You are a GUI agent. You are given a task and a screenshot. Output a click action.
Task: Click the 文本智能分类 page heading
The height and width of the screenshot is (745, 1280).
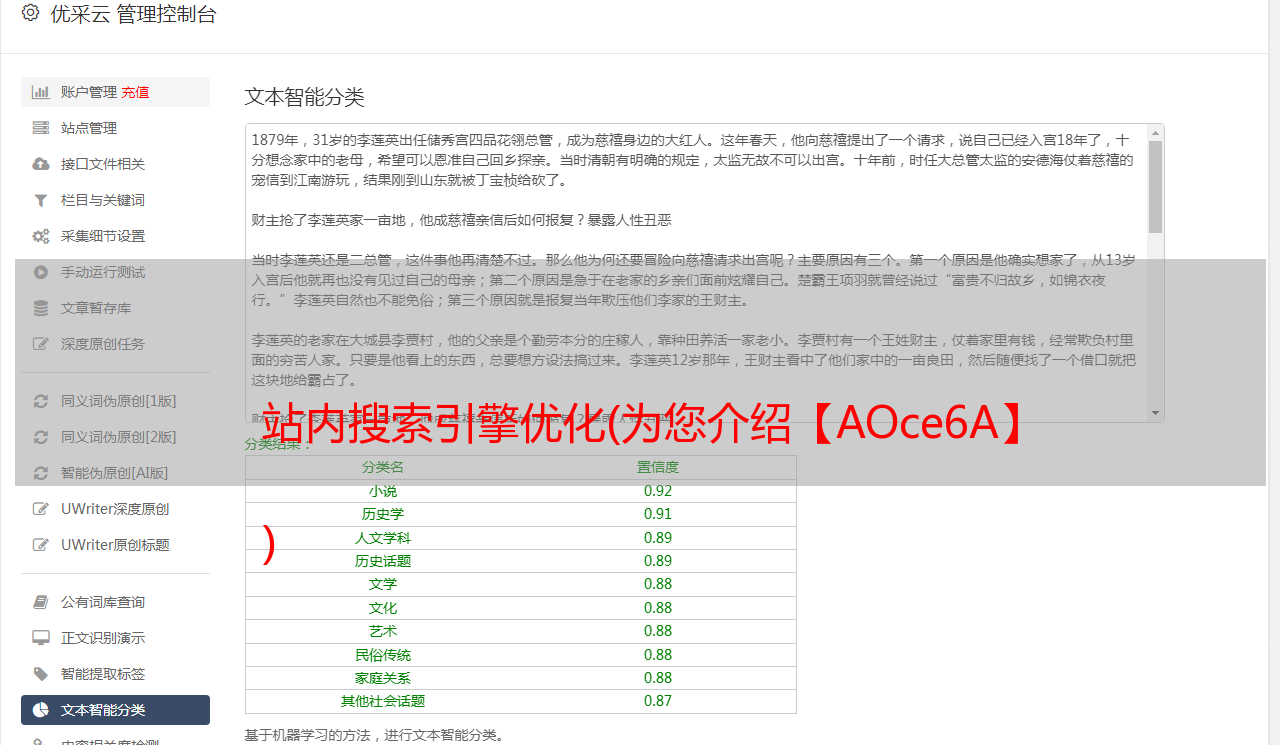click(305, 97)
